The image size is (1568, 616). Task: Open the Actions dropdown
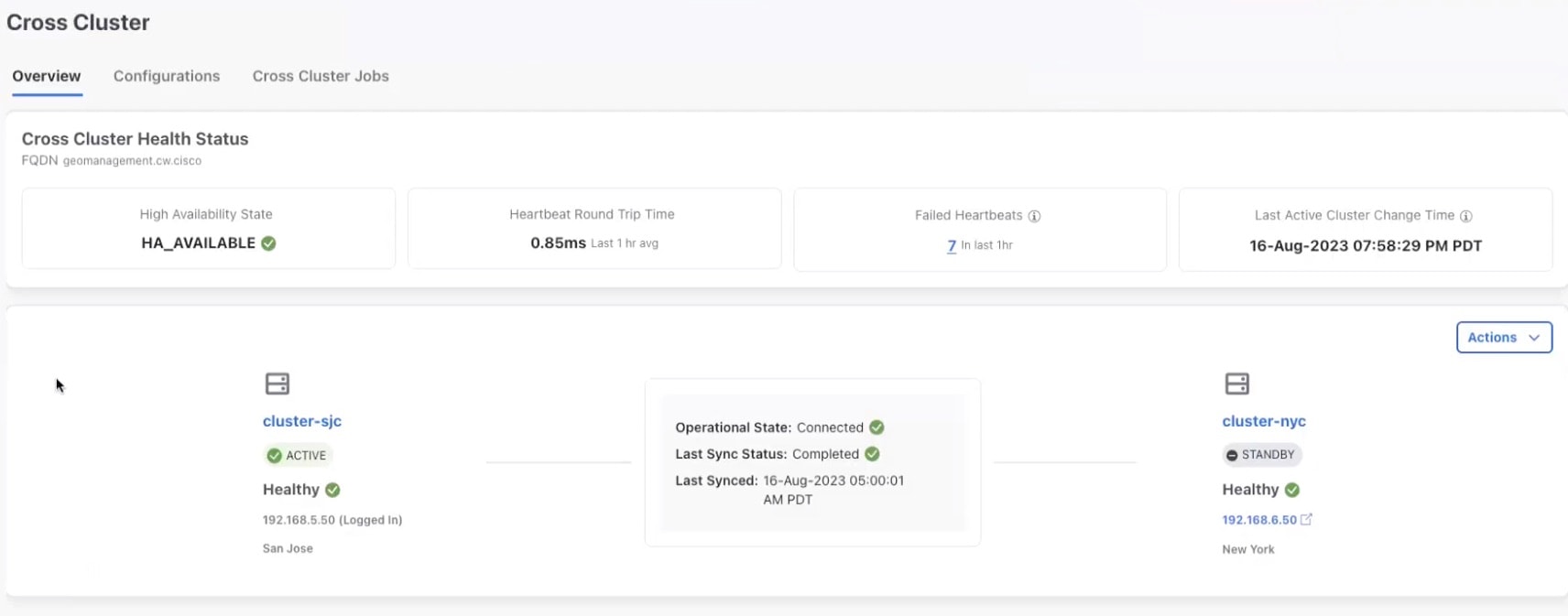[x=1503, y=337]
